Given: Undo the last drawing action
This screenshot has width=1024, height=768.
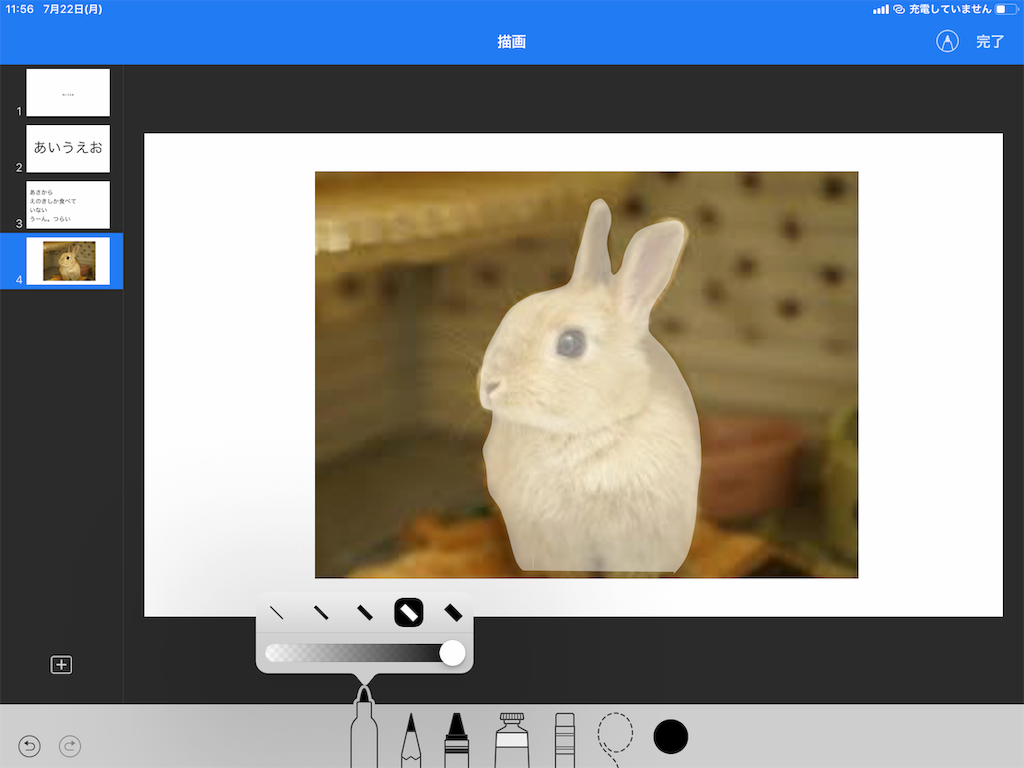Looking at the screenshot, I should point(29,746).
